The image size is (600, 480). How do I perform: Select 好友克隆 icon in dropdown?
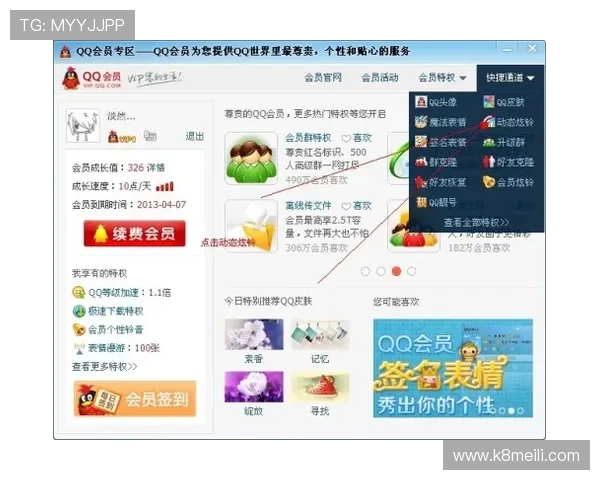[x=489, y=162]
